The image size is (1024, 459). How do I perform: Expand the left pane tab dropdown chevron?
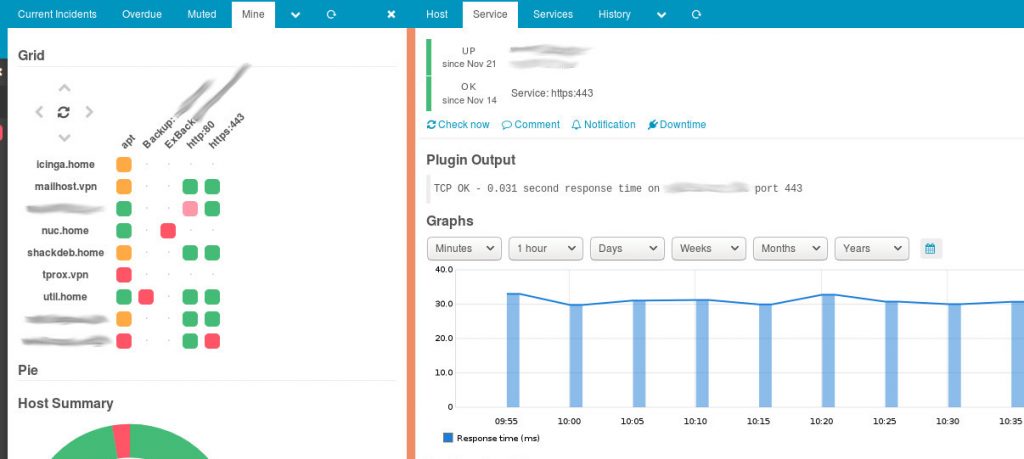click(295, 14)
